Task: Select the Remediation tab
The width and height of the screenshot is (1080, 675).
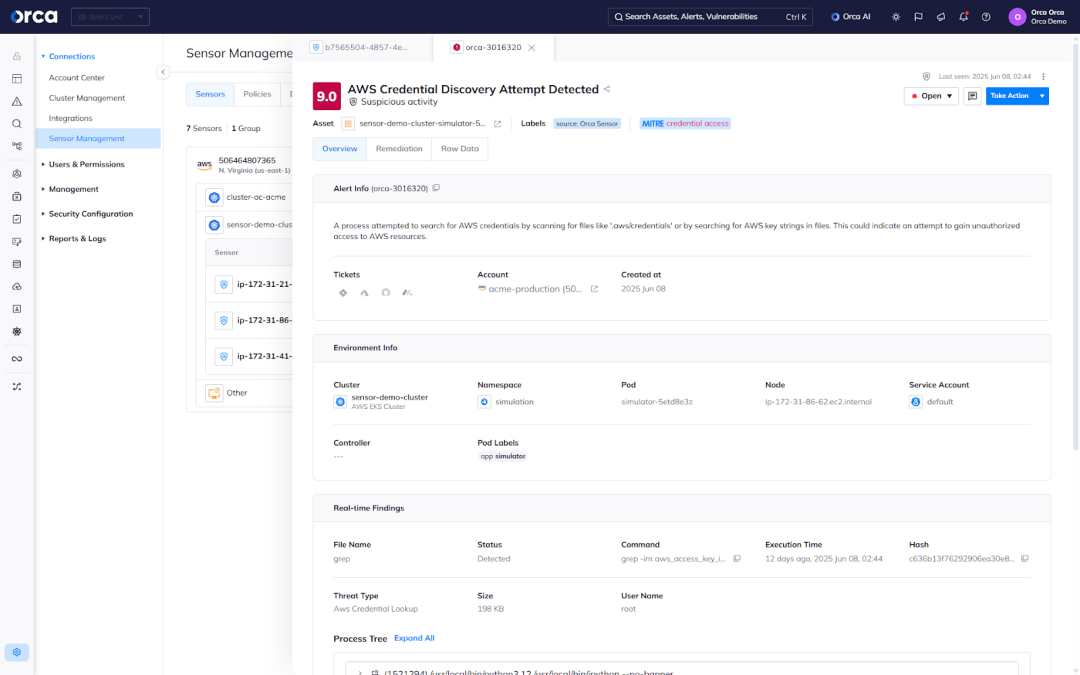Action: point(399,149)
